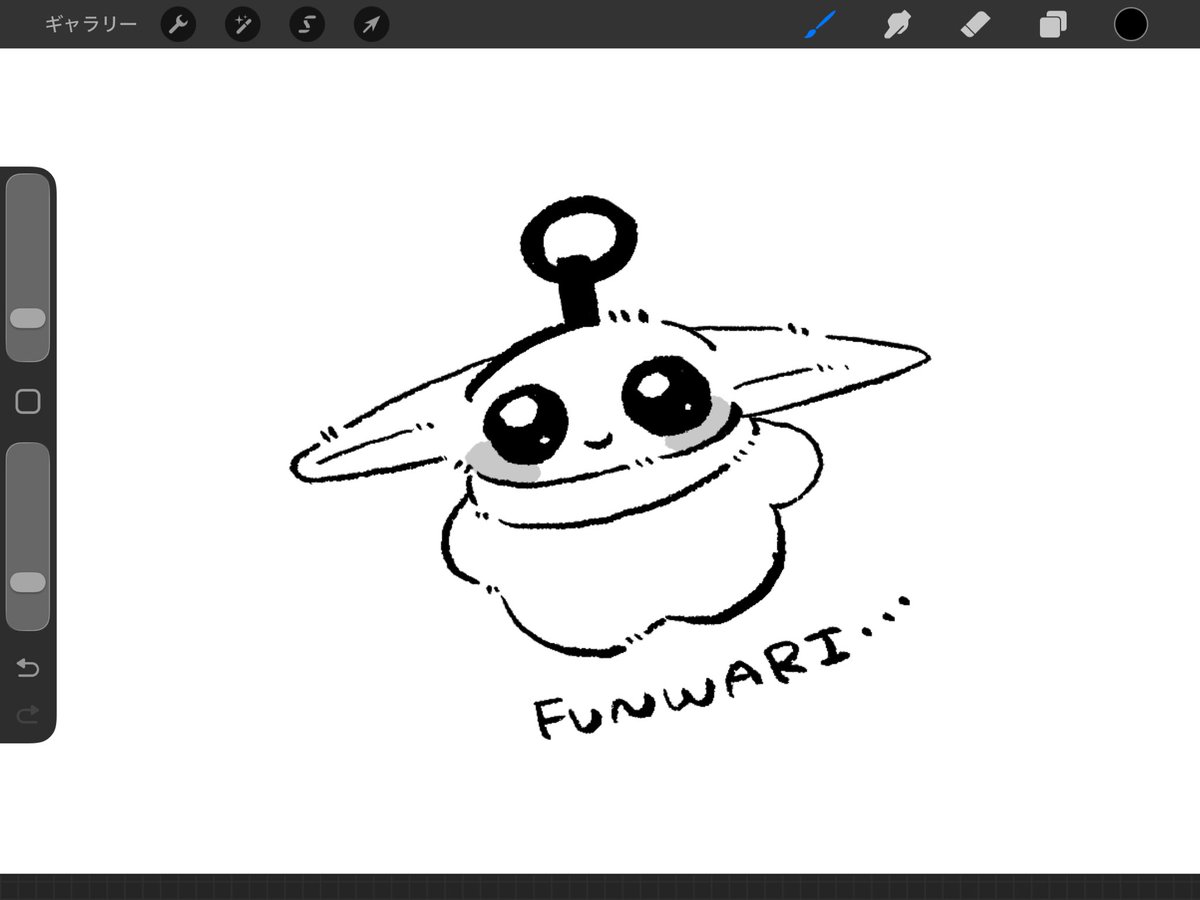Image resolution: width=1200 pixels, height=900 pixels.
Task: Open the black active color picker
Action: pos(1131,24)
